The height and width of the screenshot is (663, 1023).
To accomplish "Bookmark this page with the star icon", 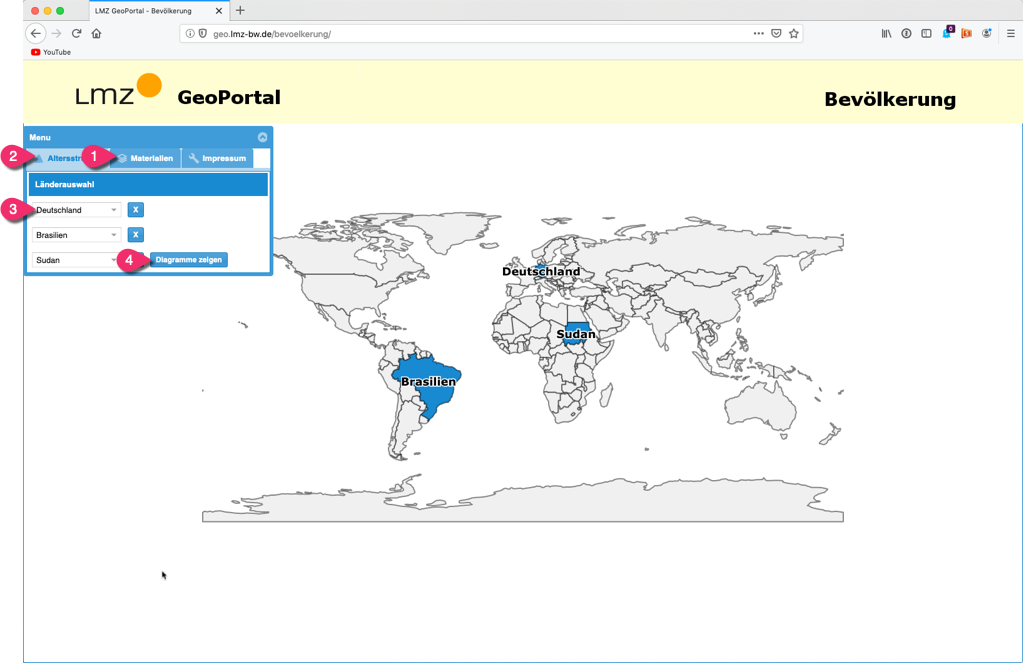I will tap(794, 34).
